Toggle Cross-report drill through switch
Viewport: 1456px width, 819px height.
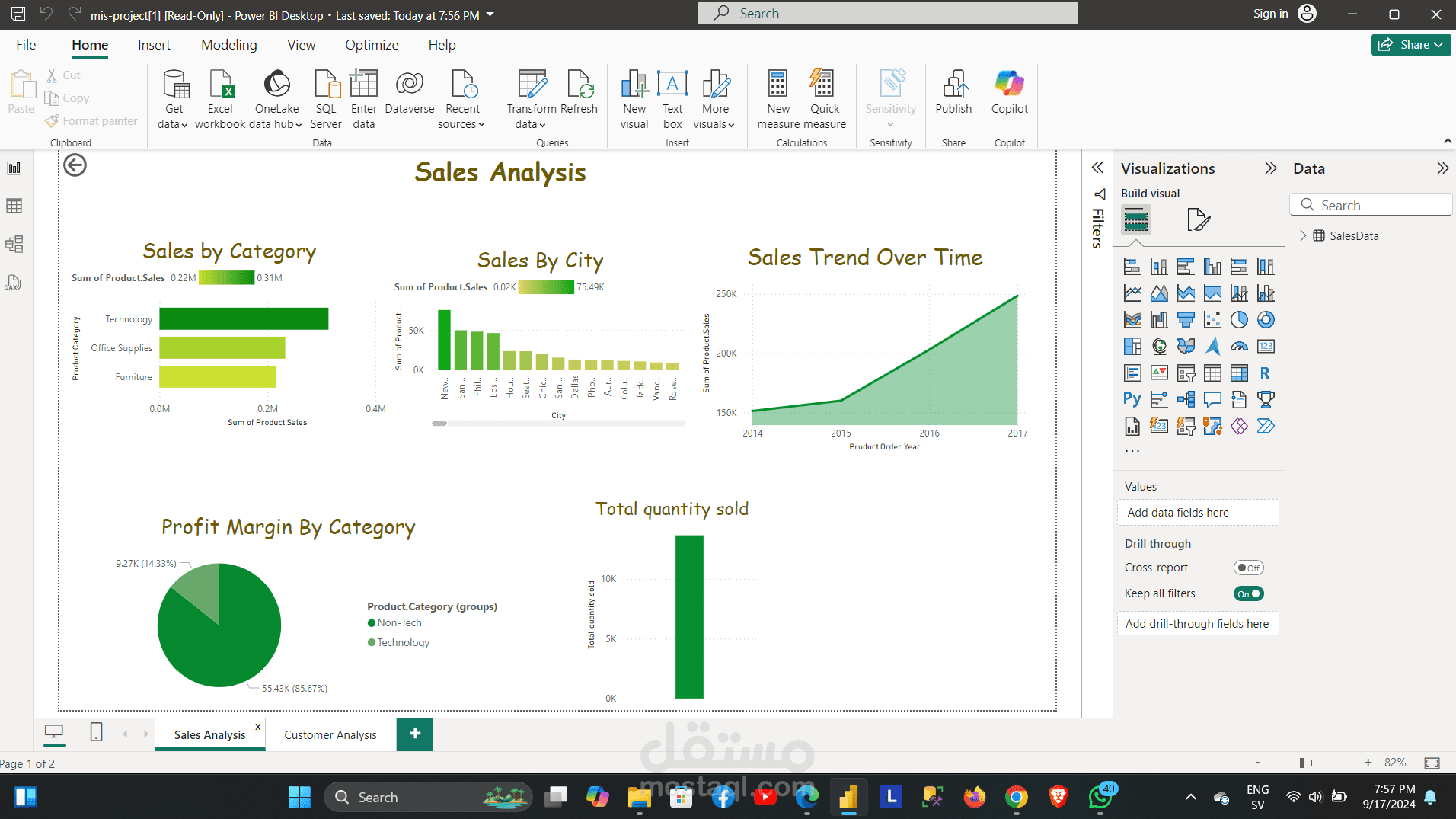1249,568
